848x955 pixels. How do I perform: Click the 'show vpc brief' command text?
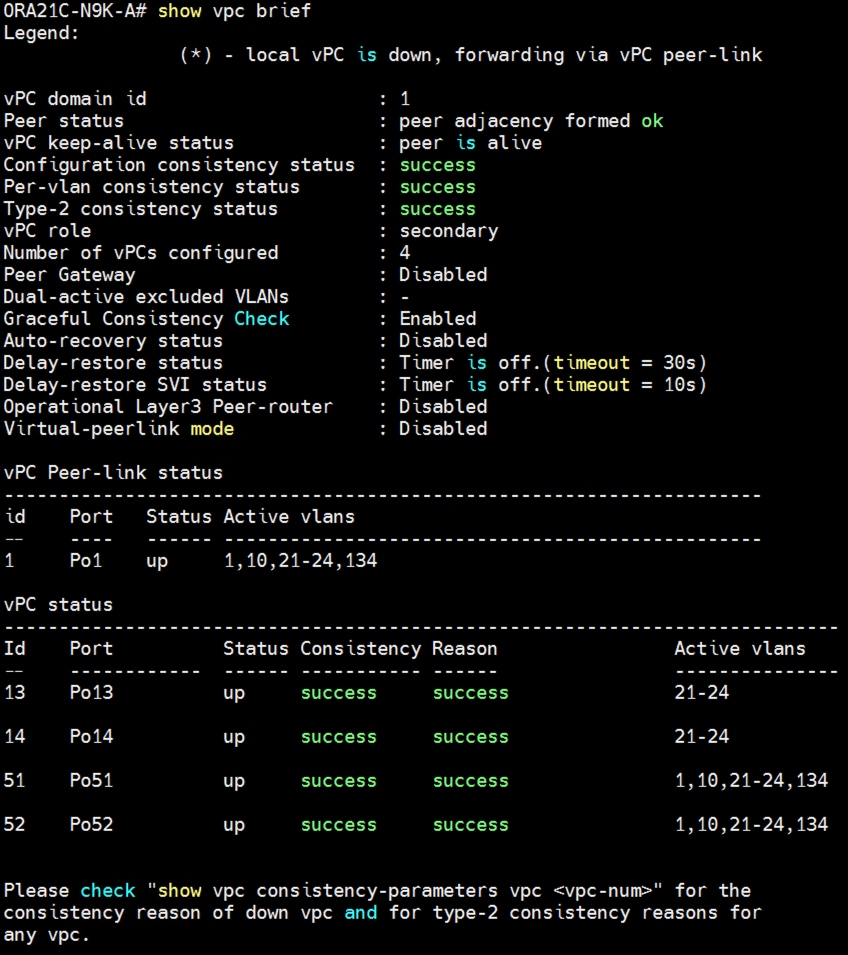235,11
